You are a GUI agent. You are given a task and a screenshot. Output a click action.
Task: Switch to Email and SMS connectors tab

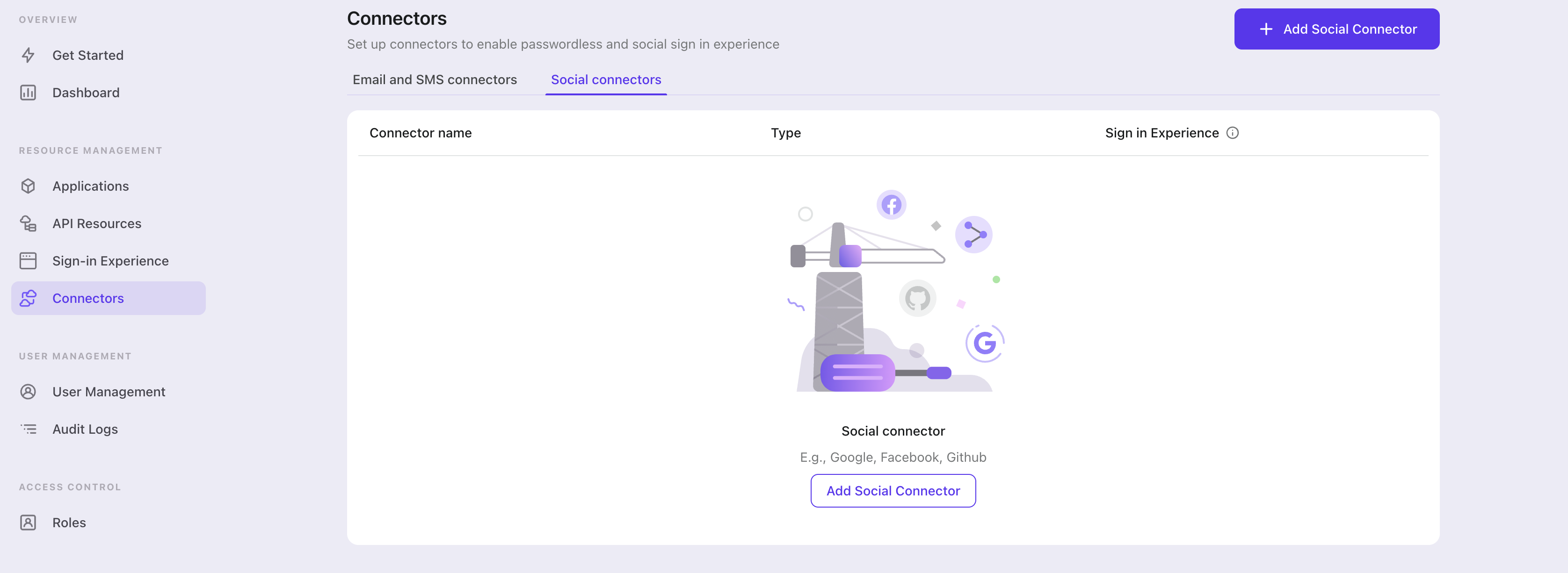[x=435, y=79]
